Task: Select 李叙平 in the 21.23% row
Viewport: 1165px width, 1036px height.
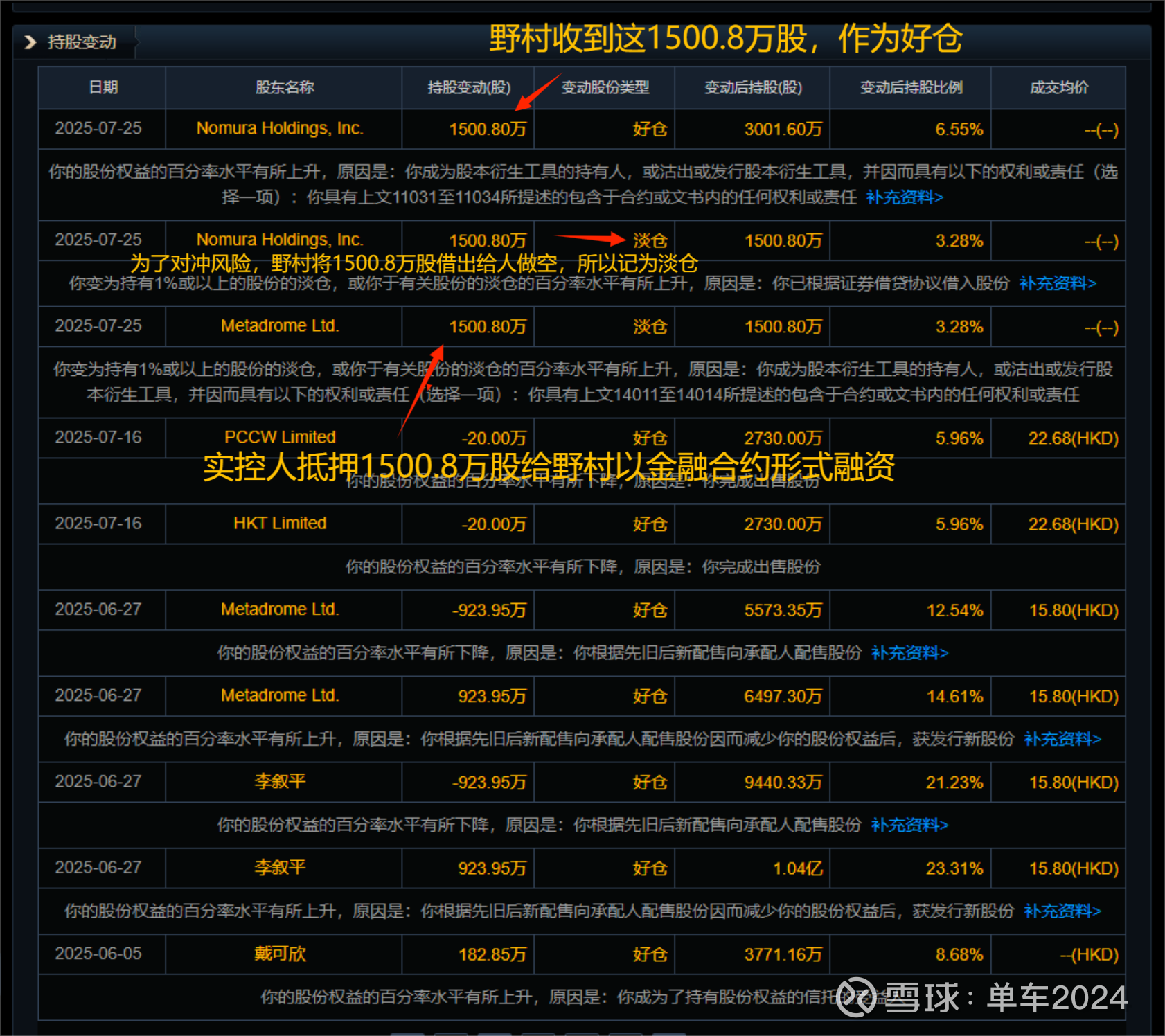Action: 280,781
